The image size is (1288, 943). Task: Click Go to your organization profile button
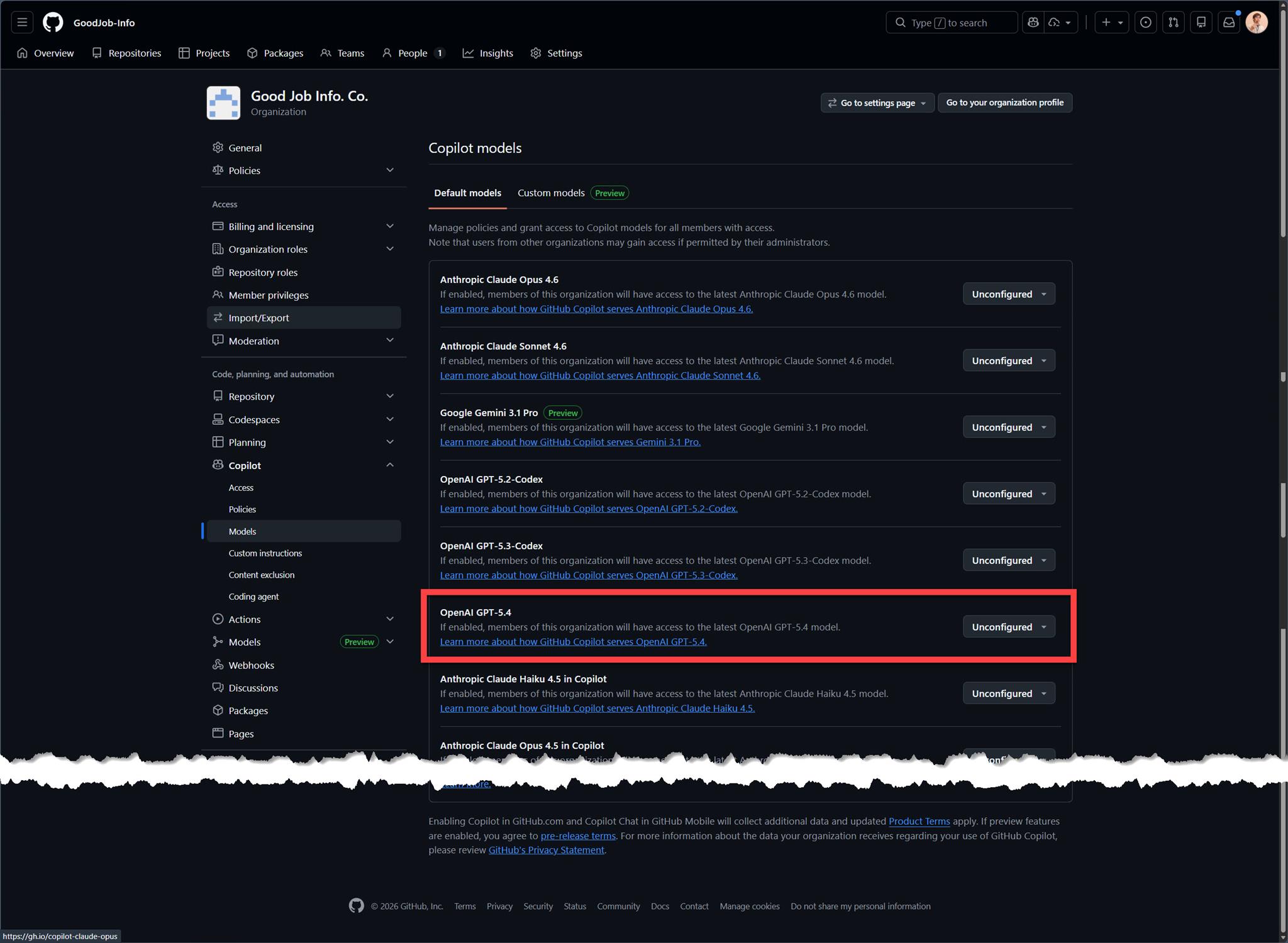1004,102
